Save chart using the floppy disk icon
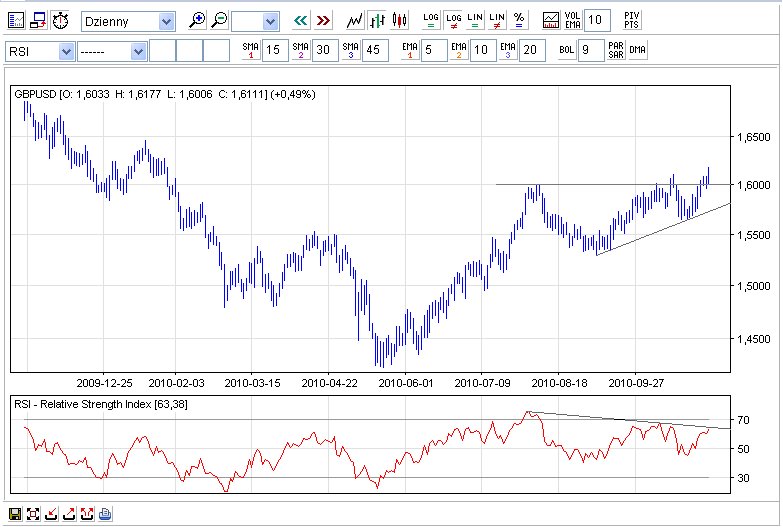This screenshot has width=783, height=527. point(16,514)
